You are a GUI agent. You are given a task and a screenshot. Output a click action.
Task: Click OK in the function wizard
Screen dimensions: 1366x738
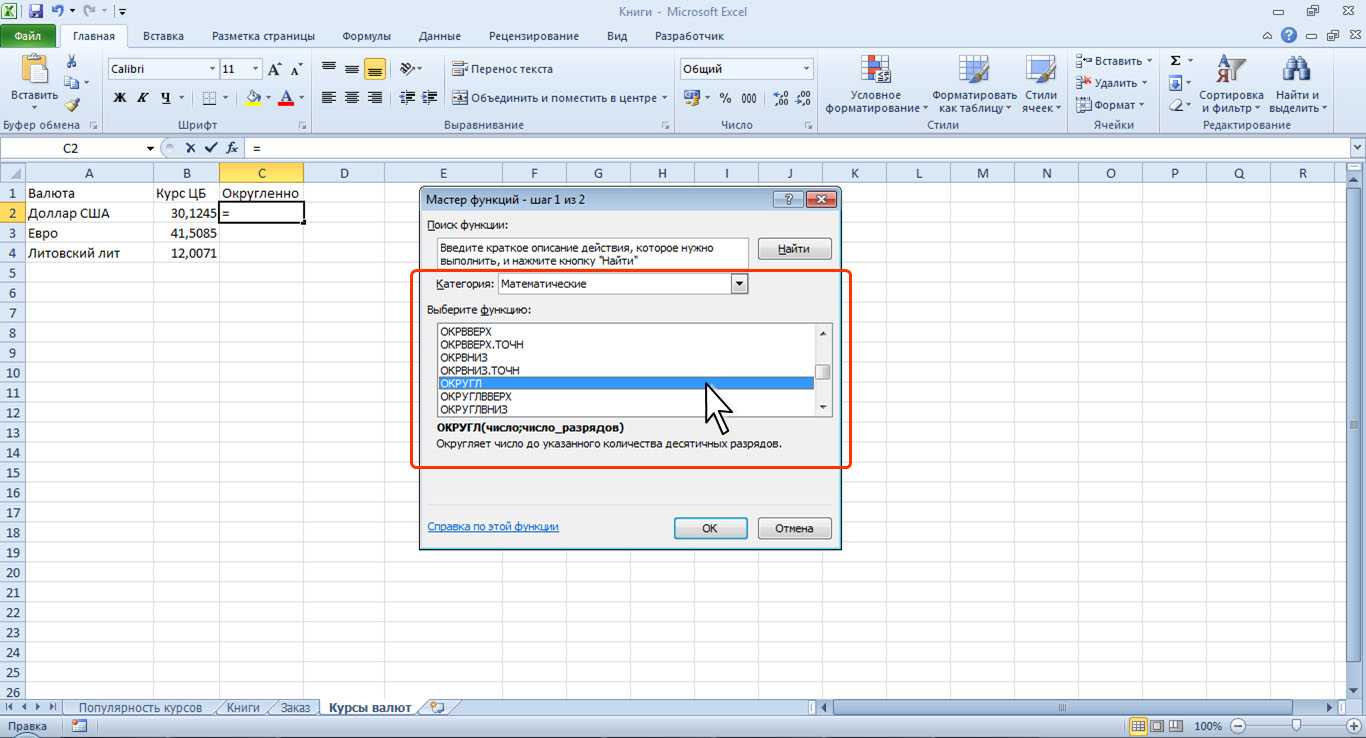click(710, 528)
